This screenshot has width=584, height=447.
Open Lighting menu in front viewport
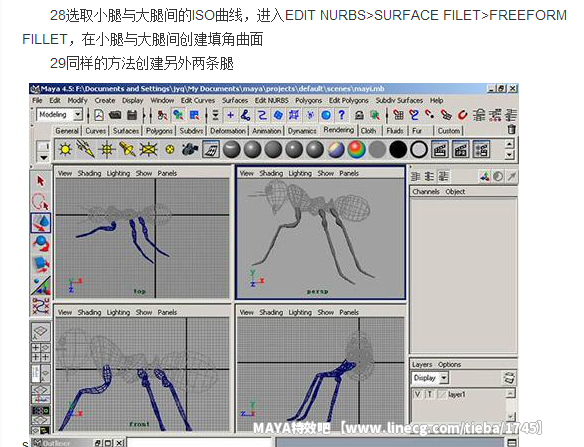(118, 312)
